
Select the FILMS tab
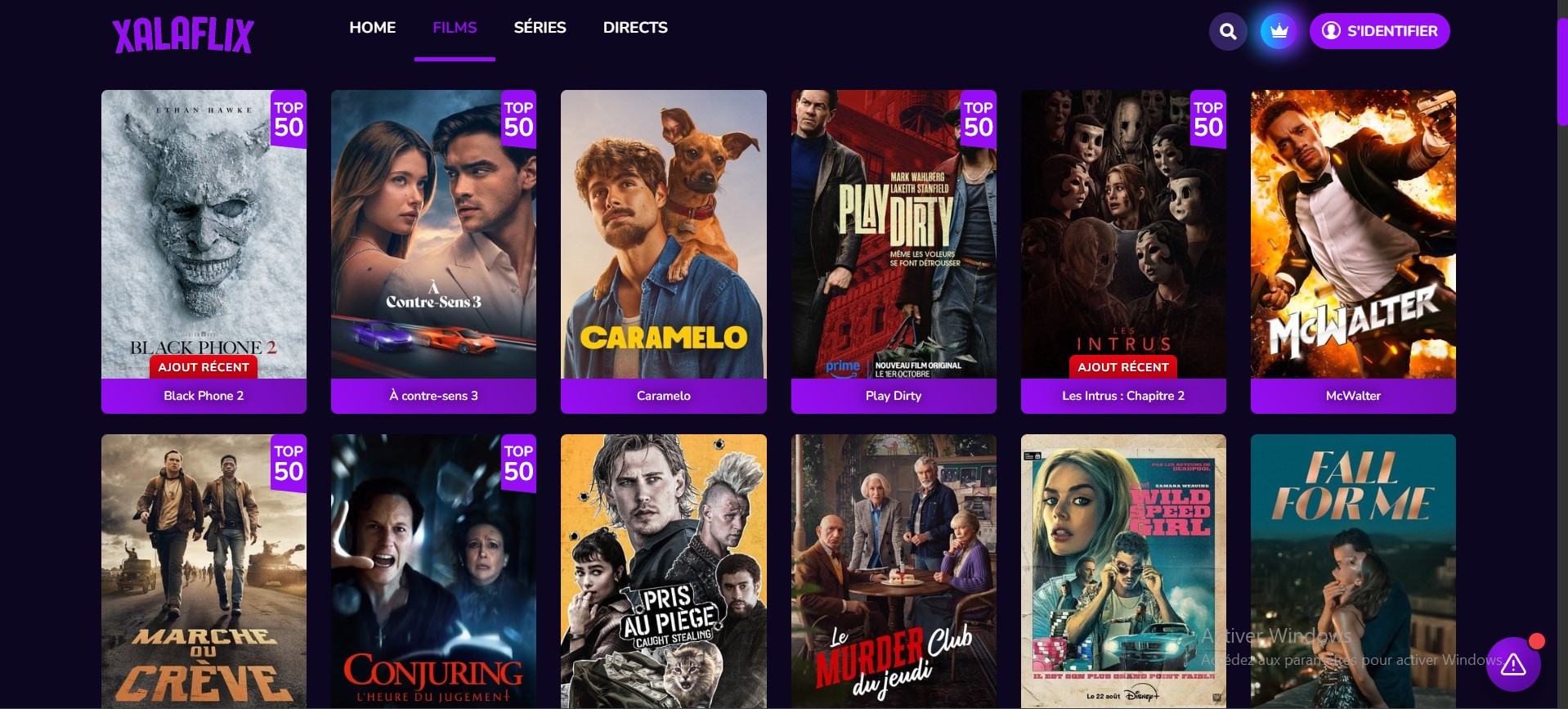pos(455,28)
